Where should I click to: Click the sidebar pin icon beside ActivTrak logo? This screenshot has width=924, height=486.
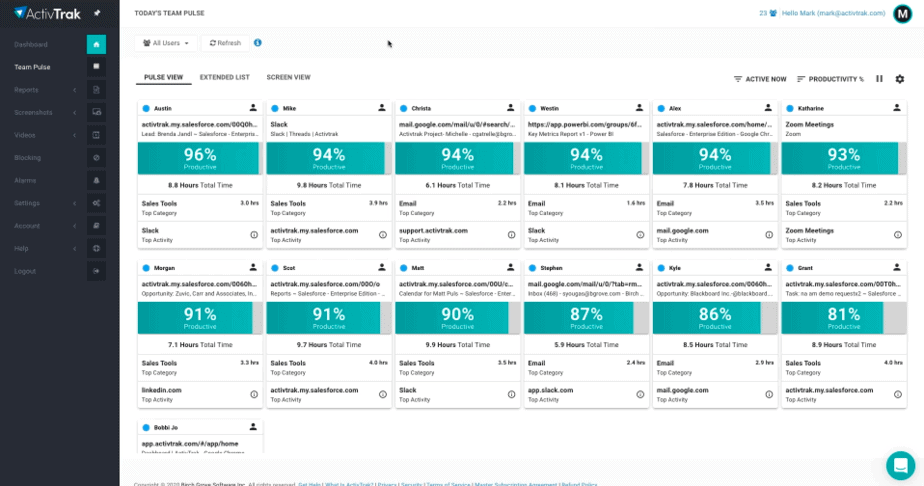tap(96, 13)
